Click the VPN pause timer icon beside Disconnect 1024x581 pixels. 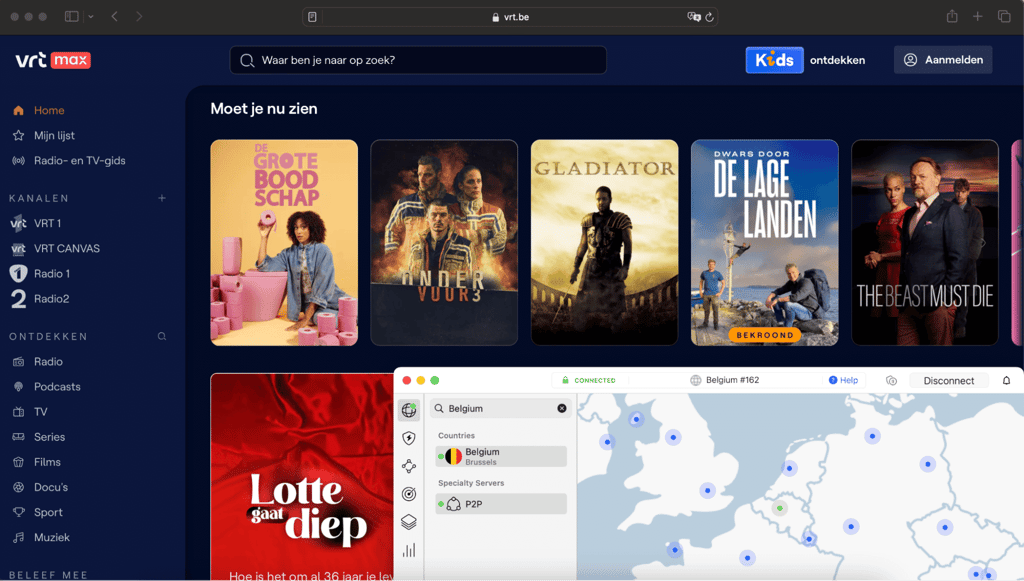(x=891, y=381)
